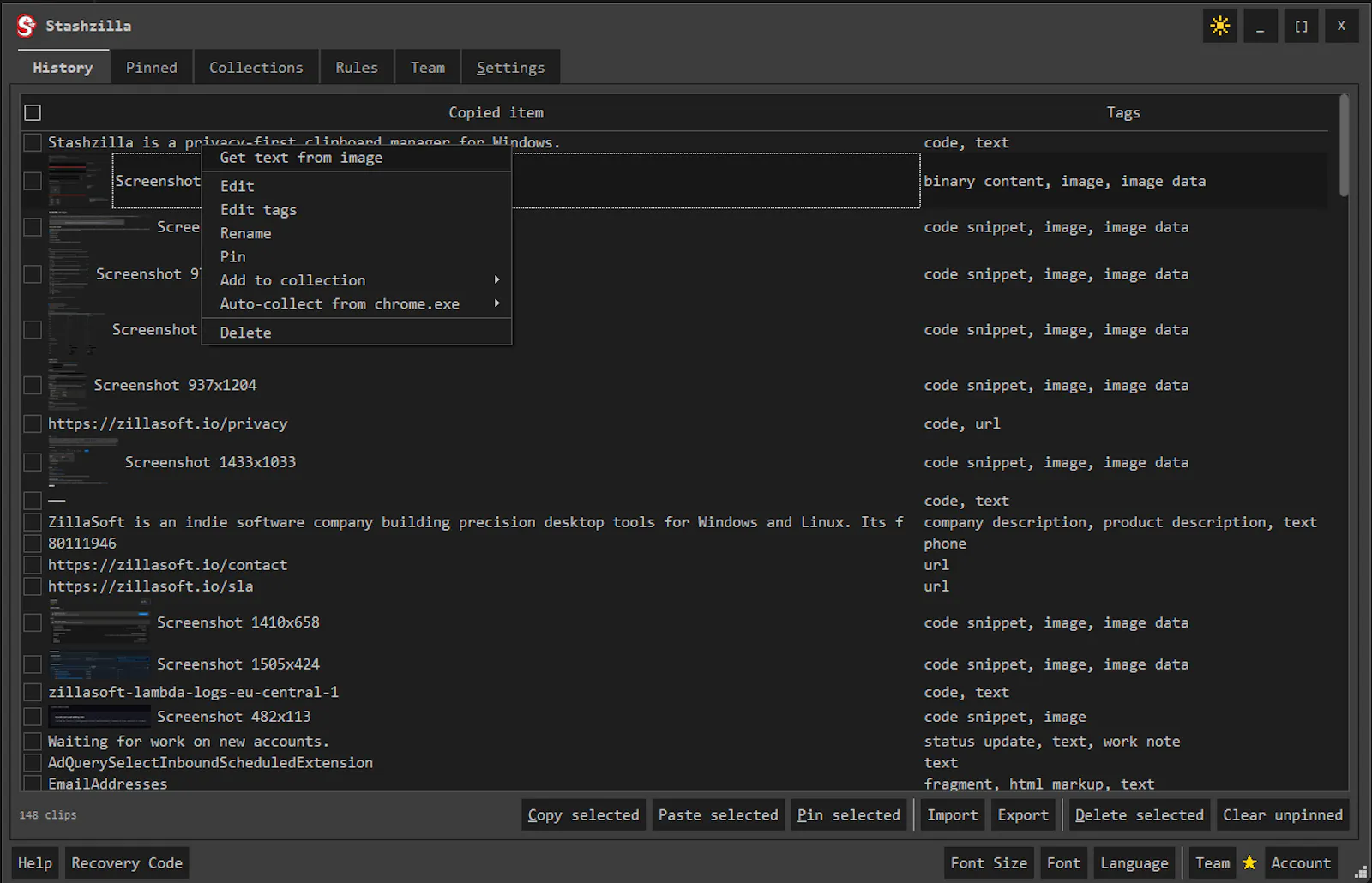Choose Edit in the context menu

(x=356, y=186)
